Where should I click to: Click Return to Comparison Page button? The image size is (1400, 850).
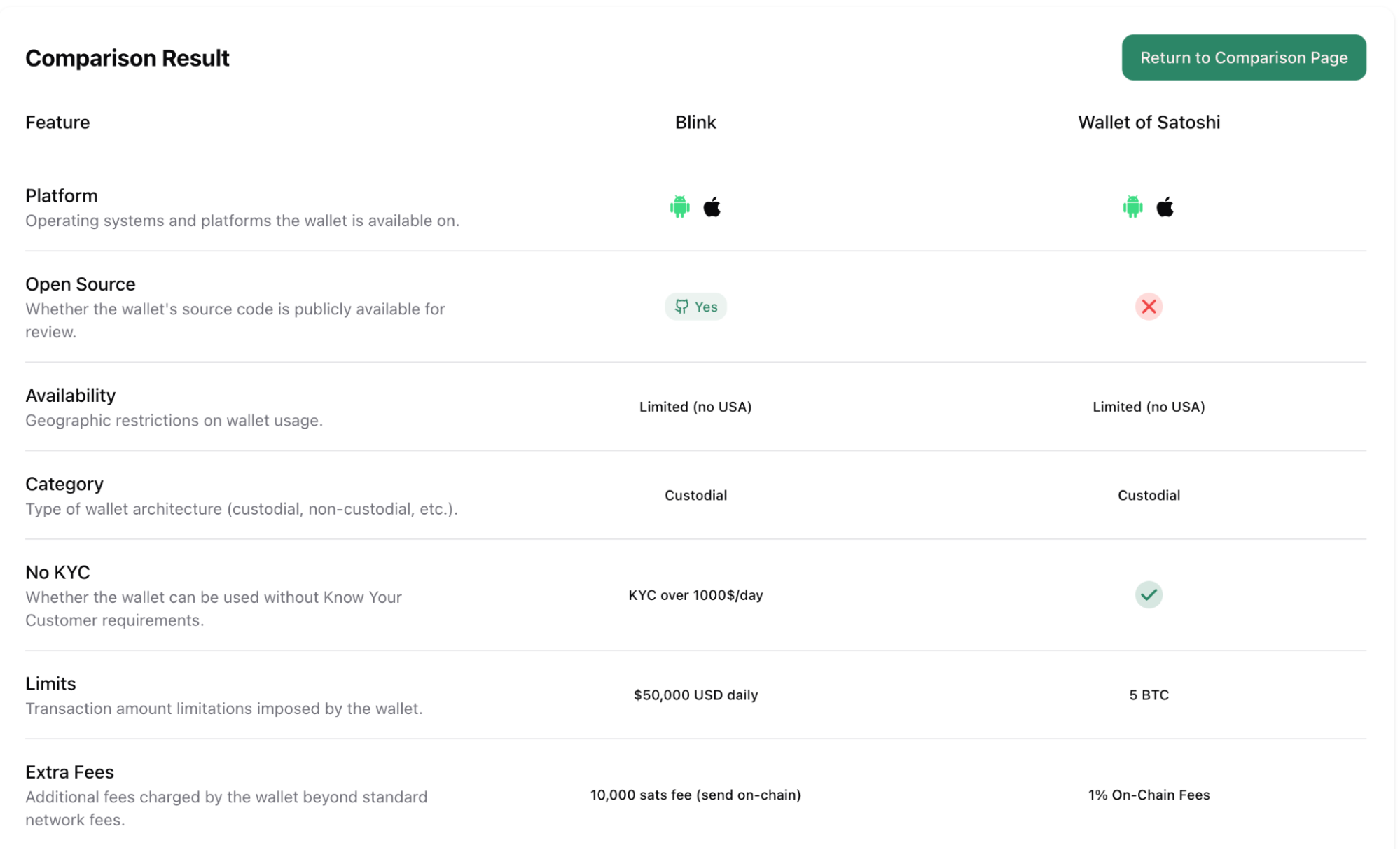[1243, 57]
